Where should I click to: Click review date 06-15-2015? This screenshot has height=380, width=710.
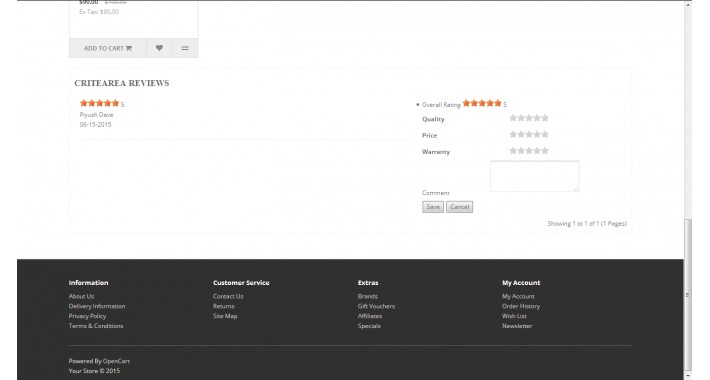(x=96, y=125)
